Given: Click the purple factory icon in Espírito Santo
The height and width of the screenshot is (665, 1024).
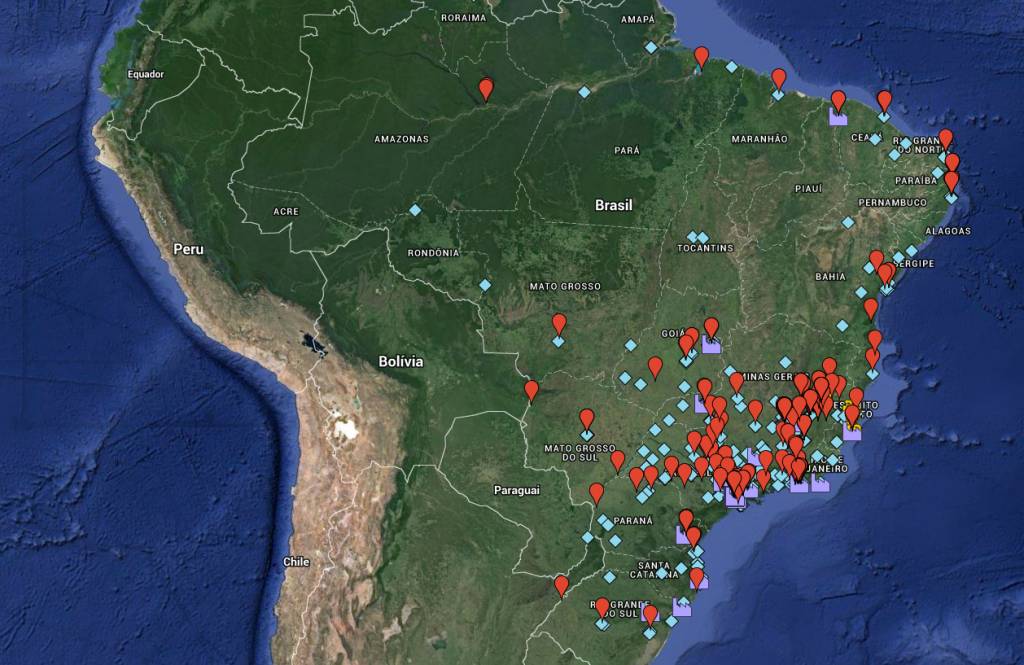Looking at the screenshot, I should [x=852, y=430].
